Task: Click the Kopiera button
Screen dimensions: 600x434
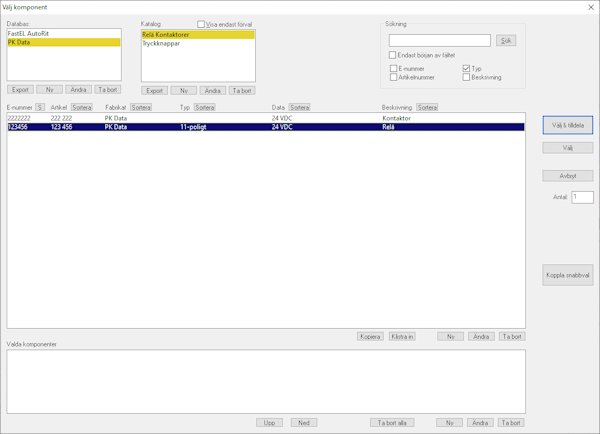Action: click(x=370, y=337)
